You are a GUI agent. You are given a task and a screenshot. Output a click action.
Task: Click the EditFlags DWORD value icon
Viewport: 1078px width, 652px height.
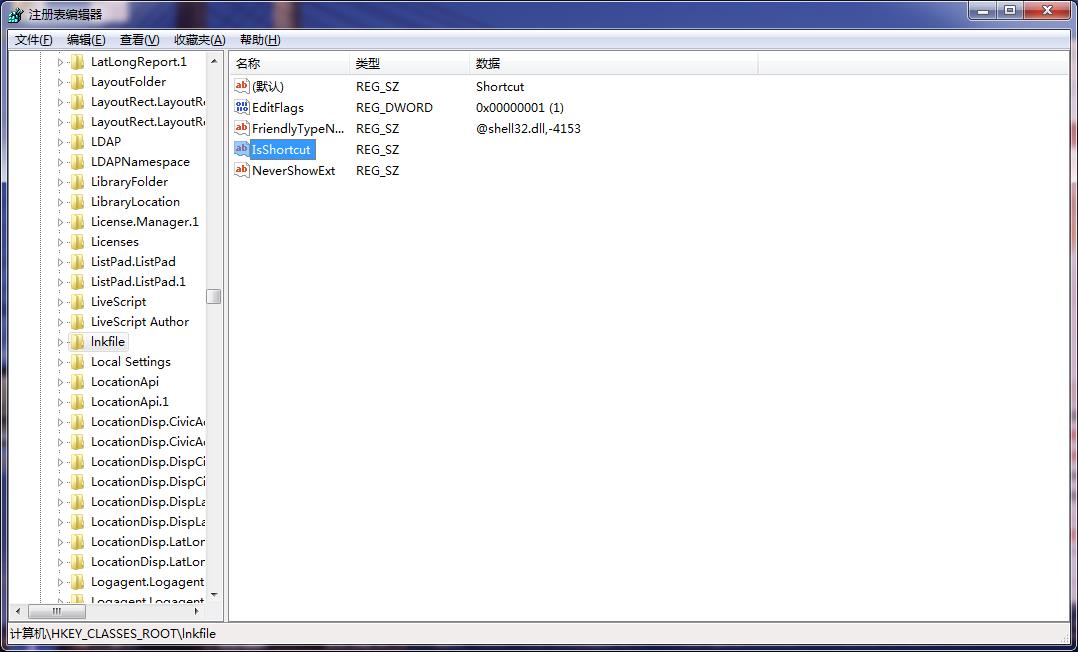point(241,107)
